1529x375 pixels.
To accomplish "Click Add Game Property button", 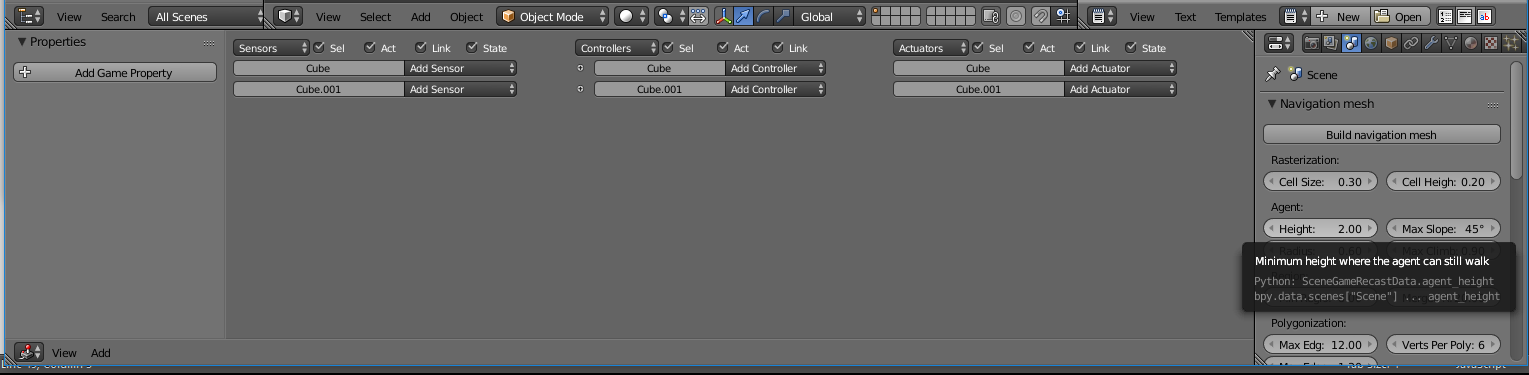I will click(x=115, y=73).
